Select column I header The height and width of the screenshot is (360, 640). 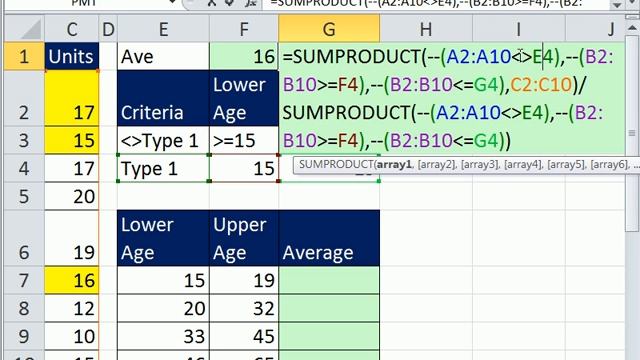click(519, 29)
